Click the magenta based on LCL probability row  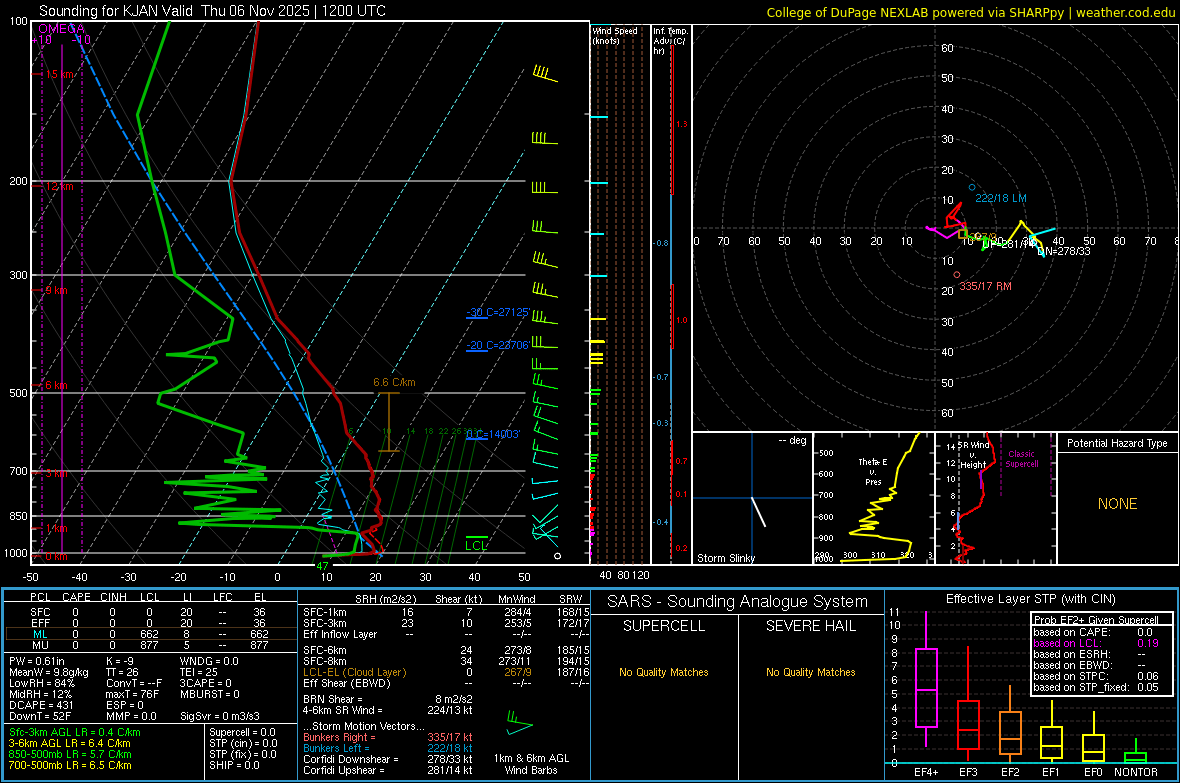click(1096, 643)
